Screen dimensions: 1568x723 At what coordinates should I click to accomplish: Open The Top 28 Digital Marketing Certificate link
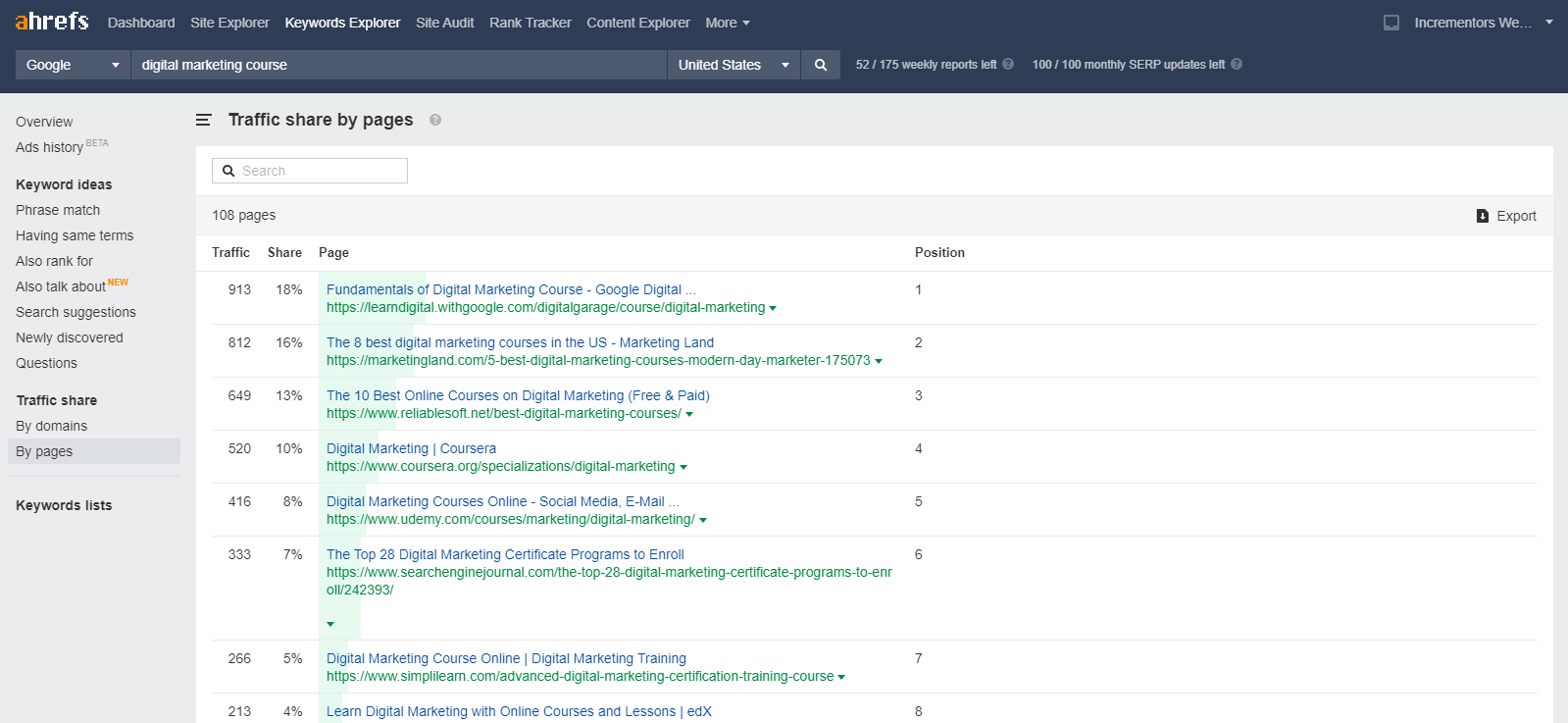(505, 554)
